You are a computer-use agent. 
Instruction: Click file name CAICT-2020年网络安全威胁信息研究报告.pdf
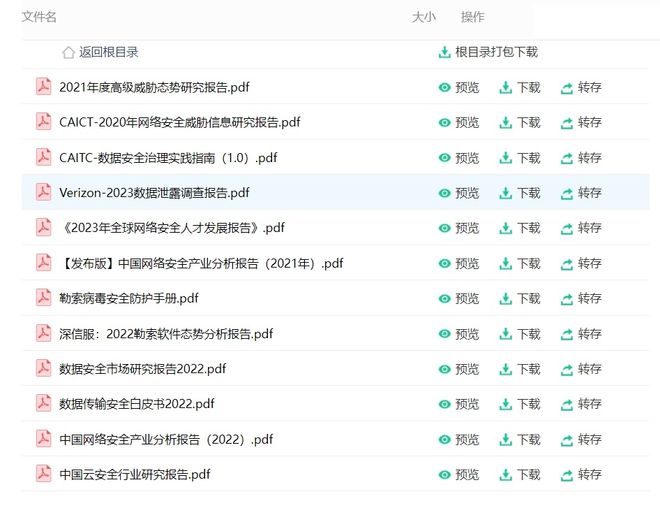[180, 122]
